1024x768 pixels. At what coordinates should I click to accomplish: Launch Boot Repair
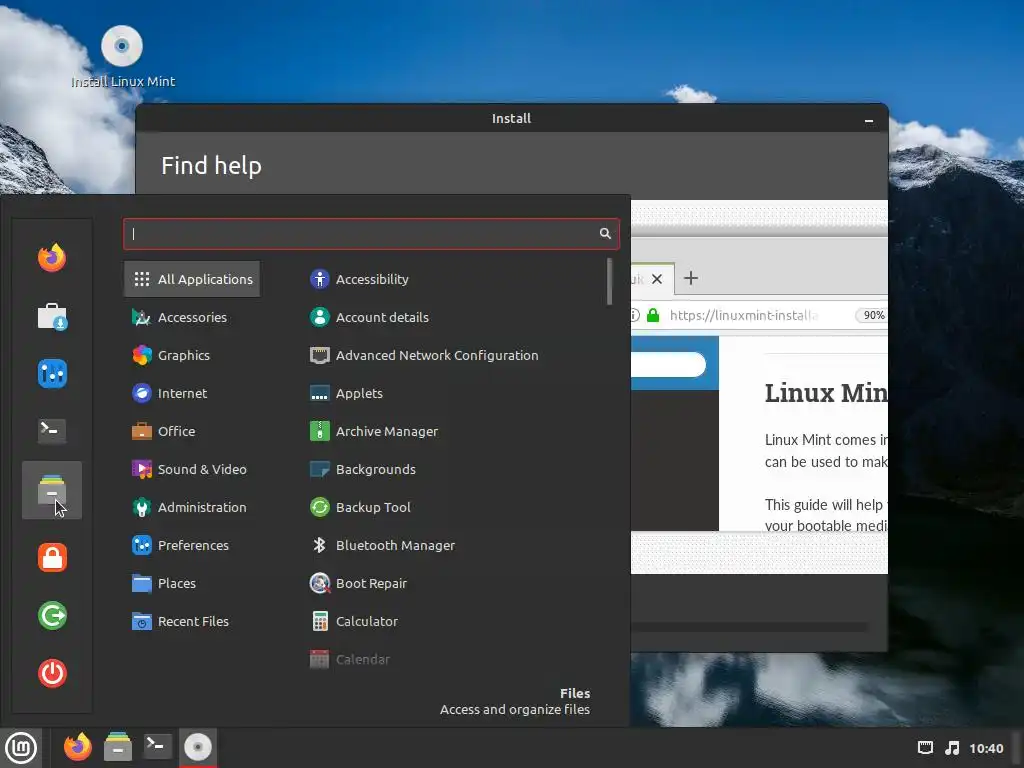tap(358, 583)
